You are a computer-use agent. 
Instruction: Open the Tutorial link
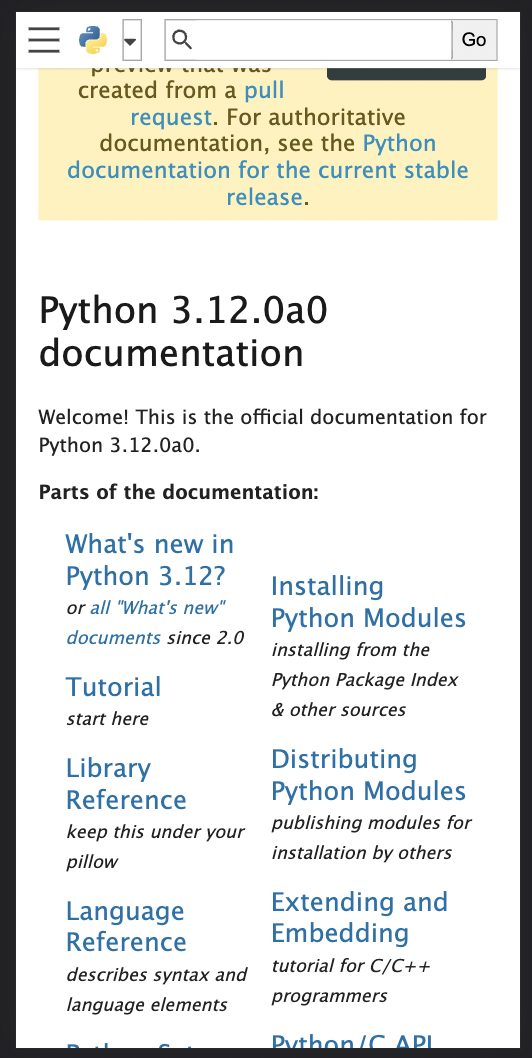tap(113, 687)
